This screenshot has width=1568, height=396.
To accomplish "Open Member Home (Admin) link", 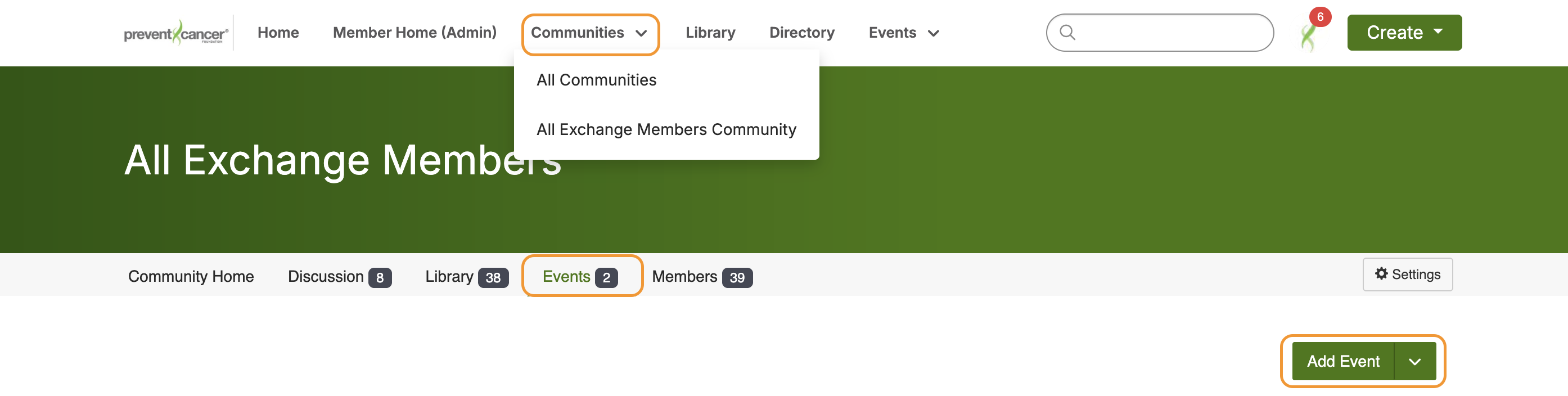I will (x=414, y=33).
